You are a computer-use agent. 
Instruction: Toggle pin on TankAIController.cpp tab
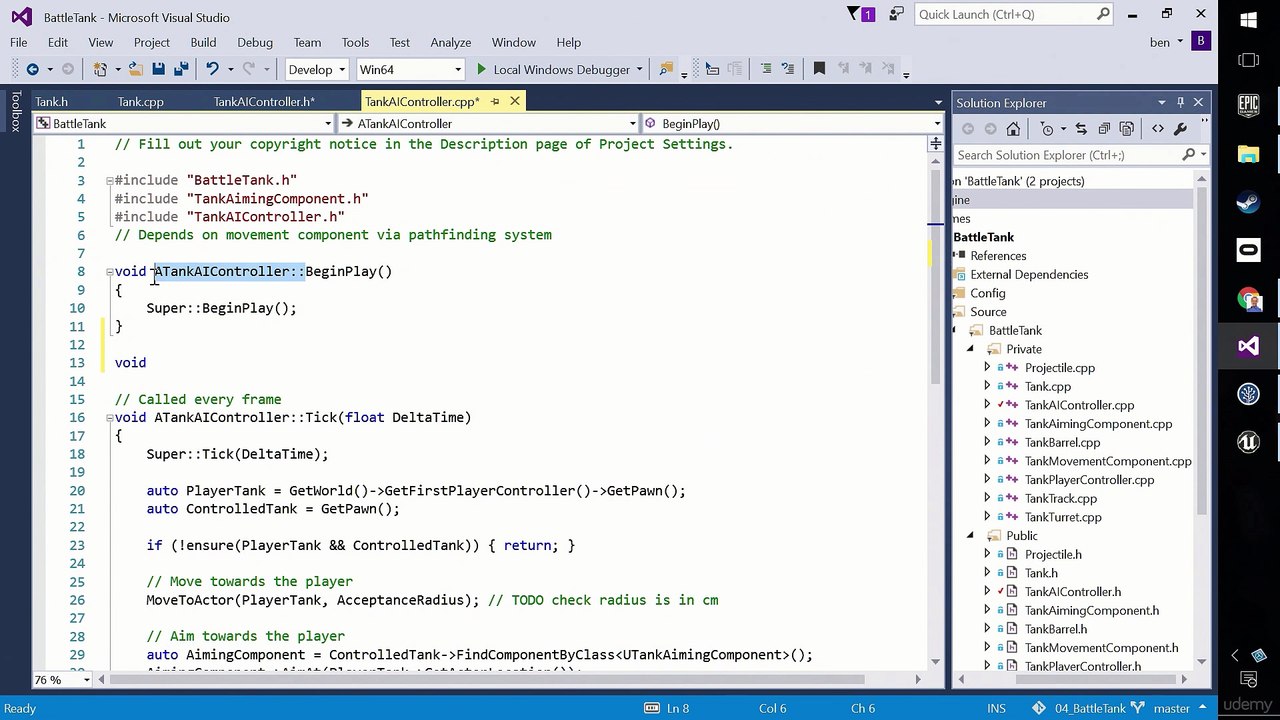pyautogui.click(x=495, y=101)
